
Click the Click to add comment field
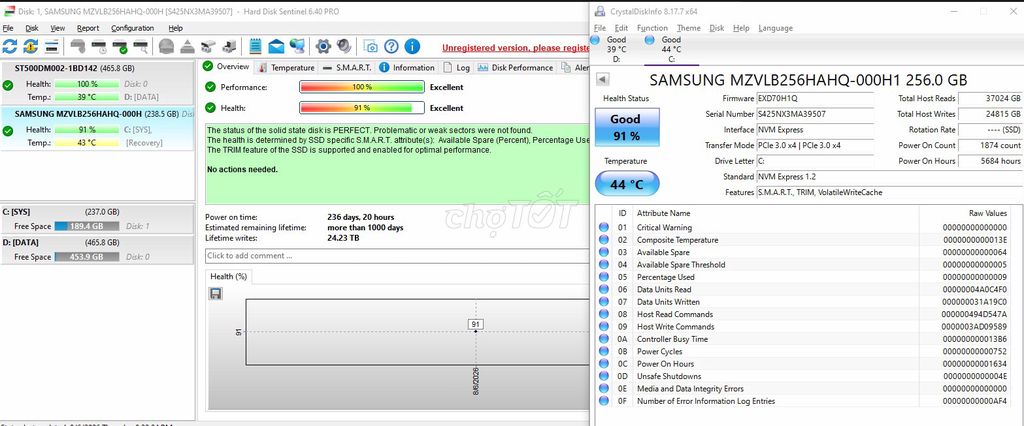(397, 255)
